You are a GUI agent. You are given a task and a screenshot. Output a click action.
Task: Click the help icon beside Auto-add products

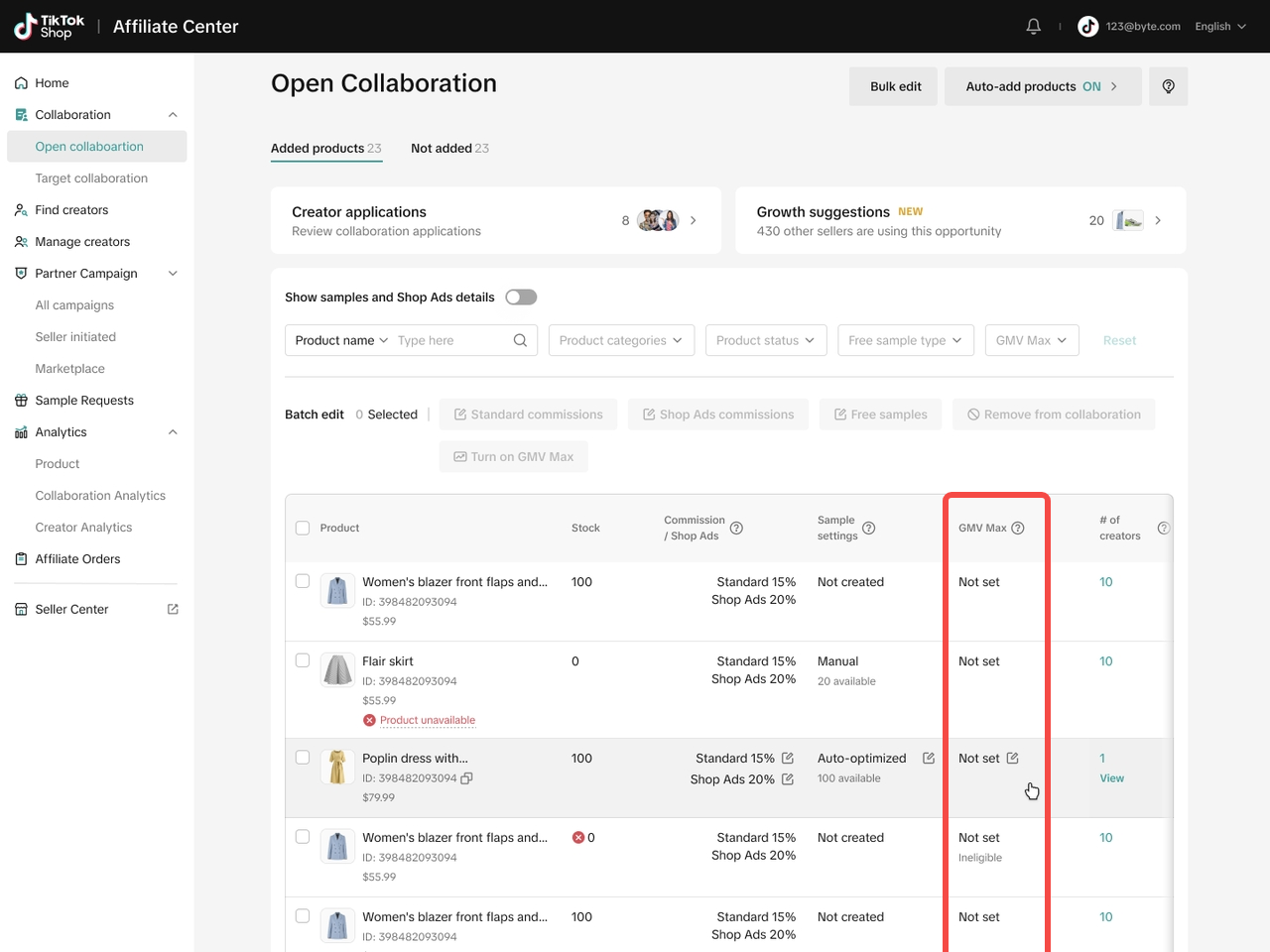coord(1168,86)
